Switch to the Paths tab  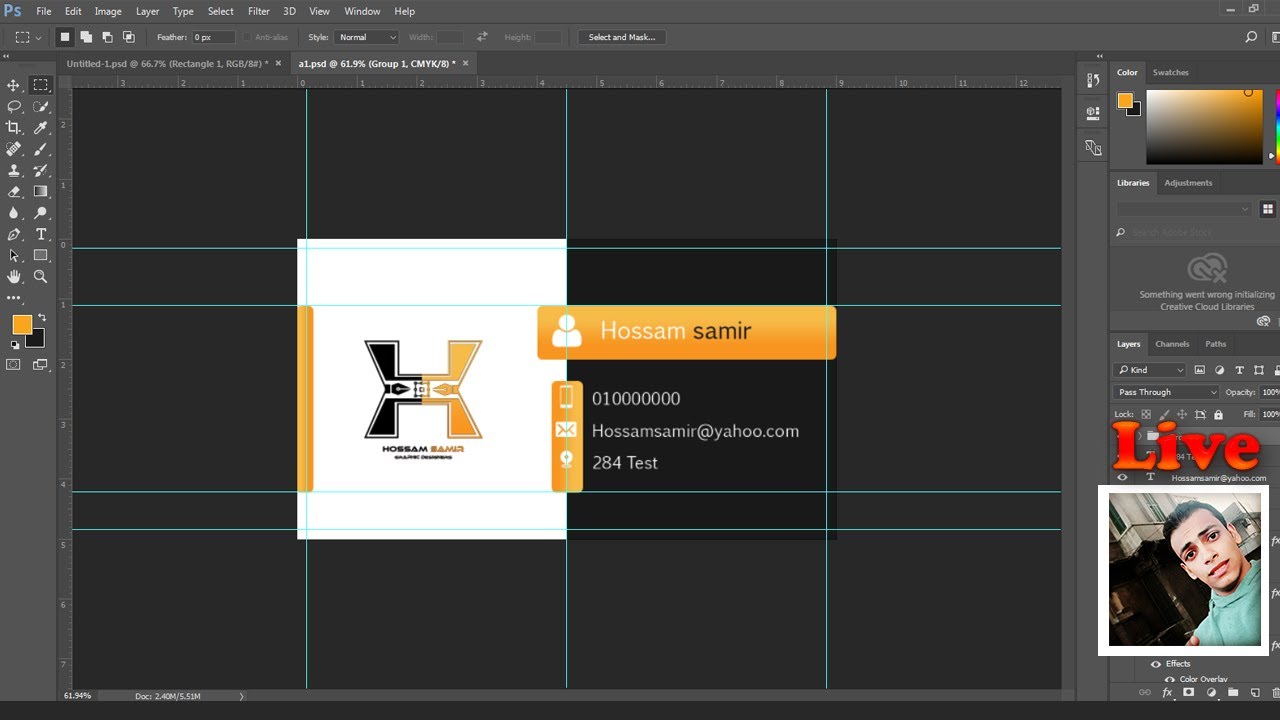[1215, 344]
